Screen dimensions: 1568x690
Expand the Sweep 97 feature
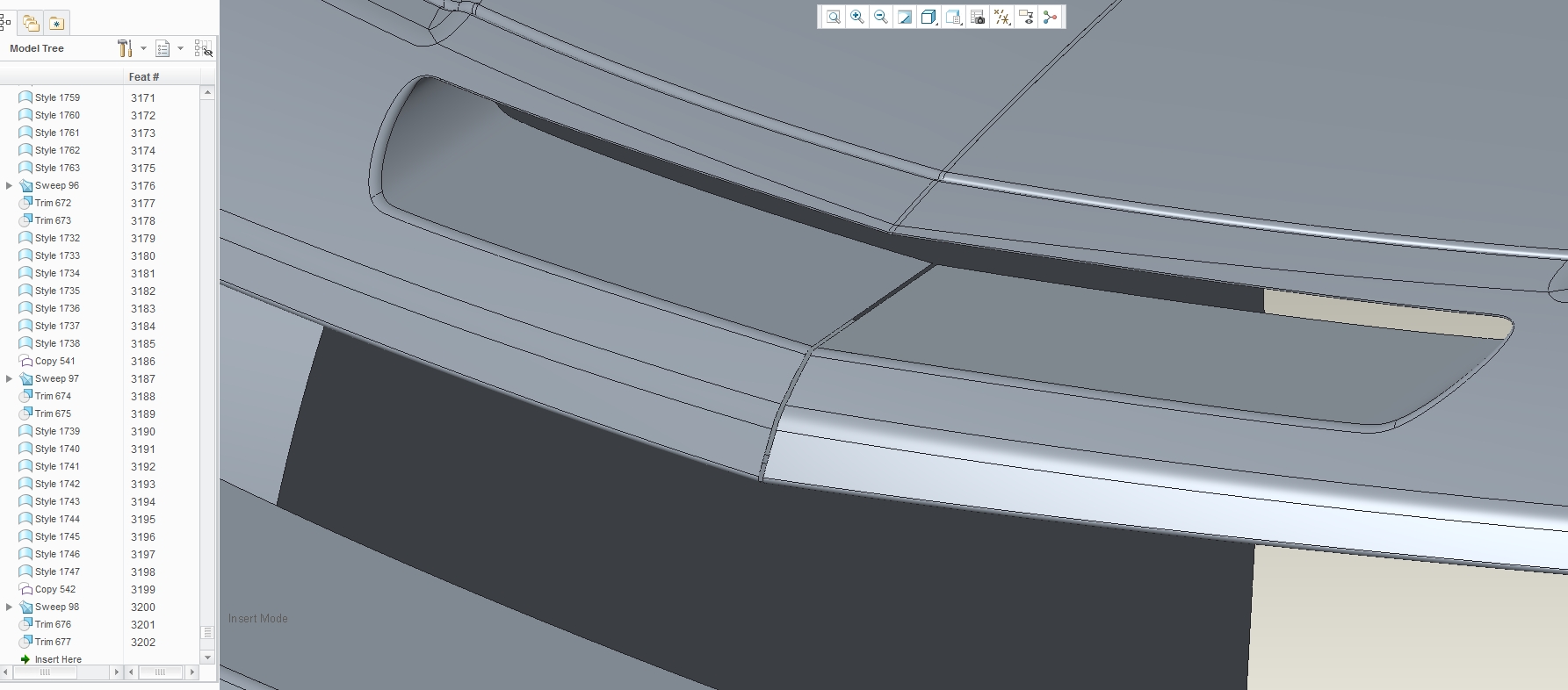coord(9,378)
